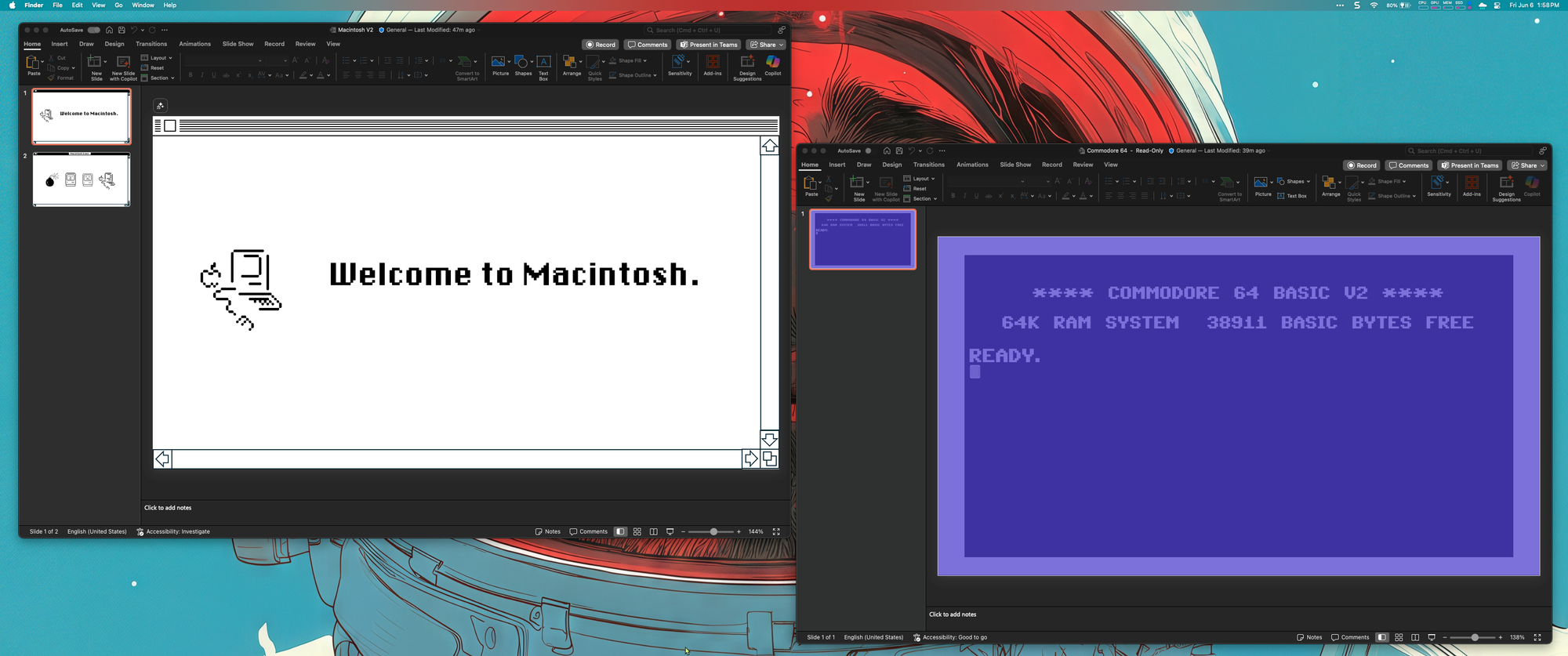Switch to Slide Sorter view in Macintosh V2

click(637, 531)
